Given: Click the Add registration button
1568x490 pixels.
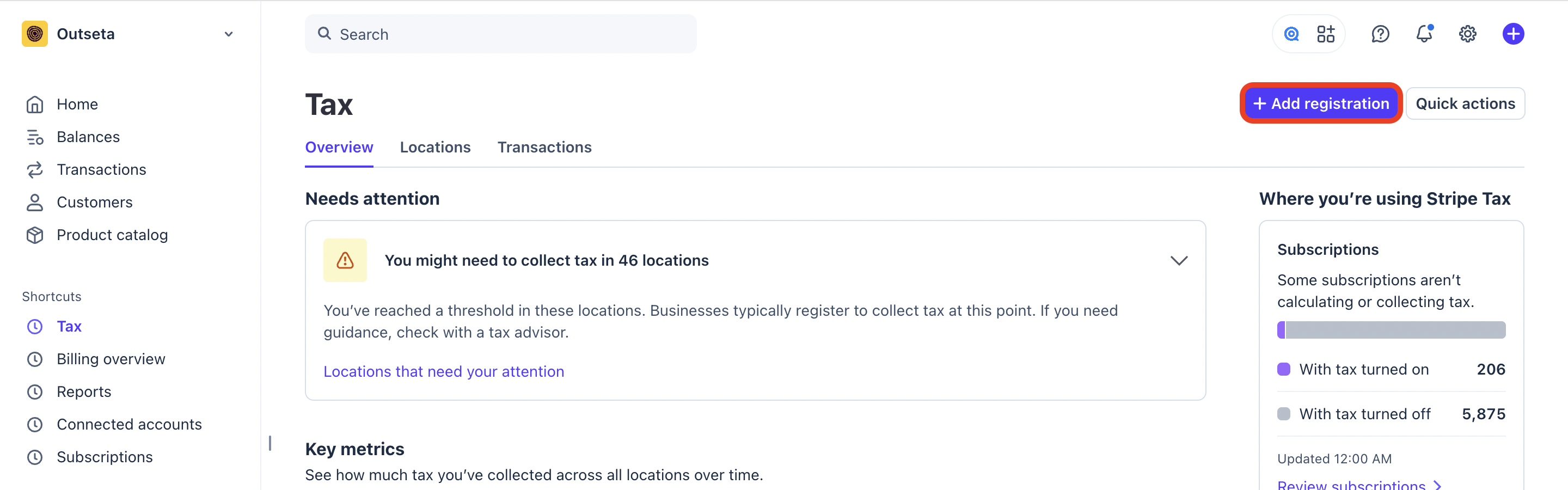Looking at the screenshot, I should point(1321,103).
